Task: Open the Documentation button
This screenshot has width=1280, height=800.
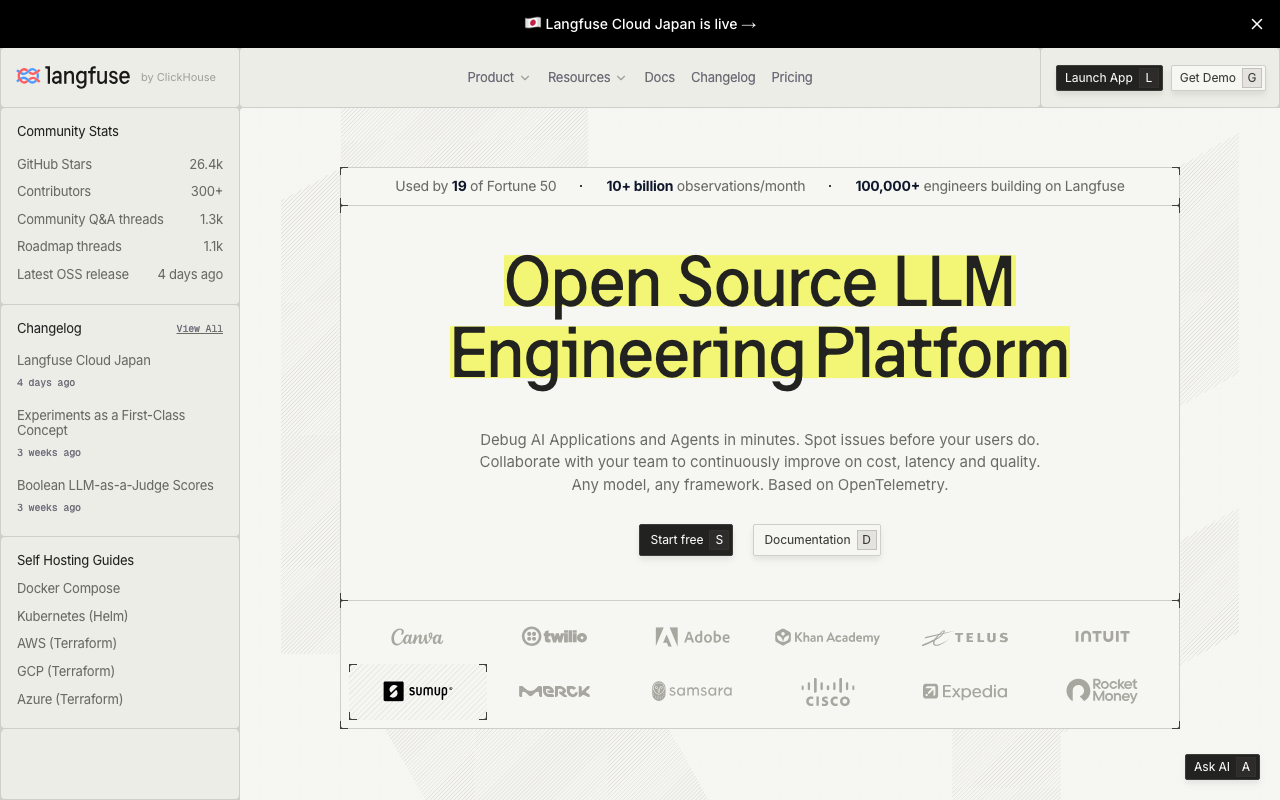Action: point(817,540)
